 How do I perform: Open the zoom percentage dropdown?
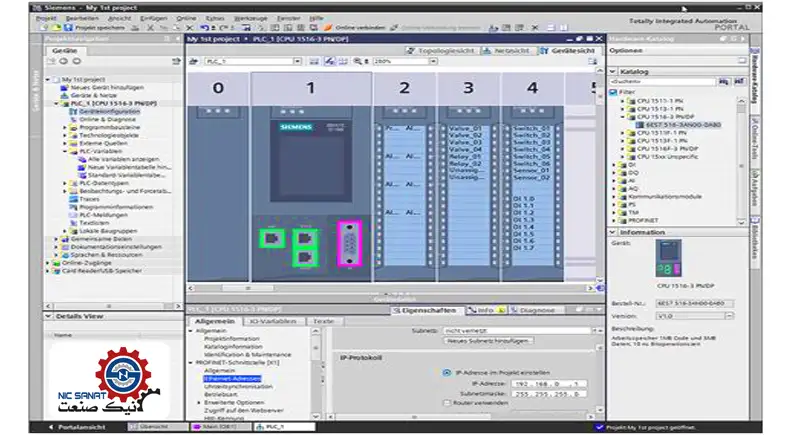(433, 61)
